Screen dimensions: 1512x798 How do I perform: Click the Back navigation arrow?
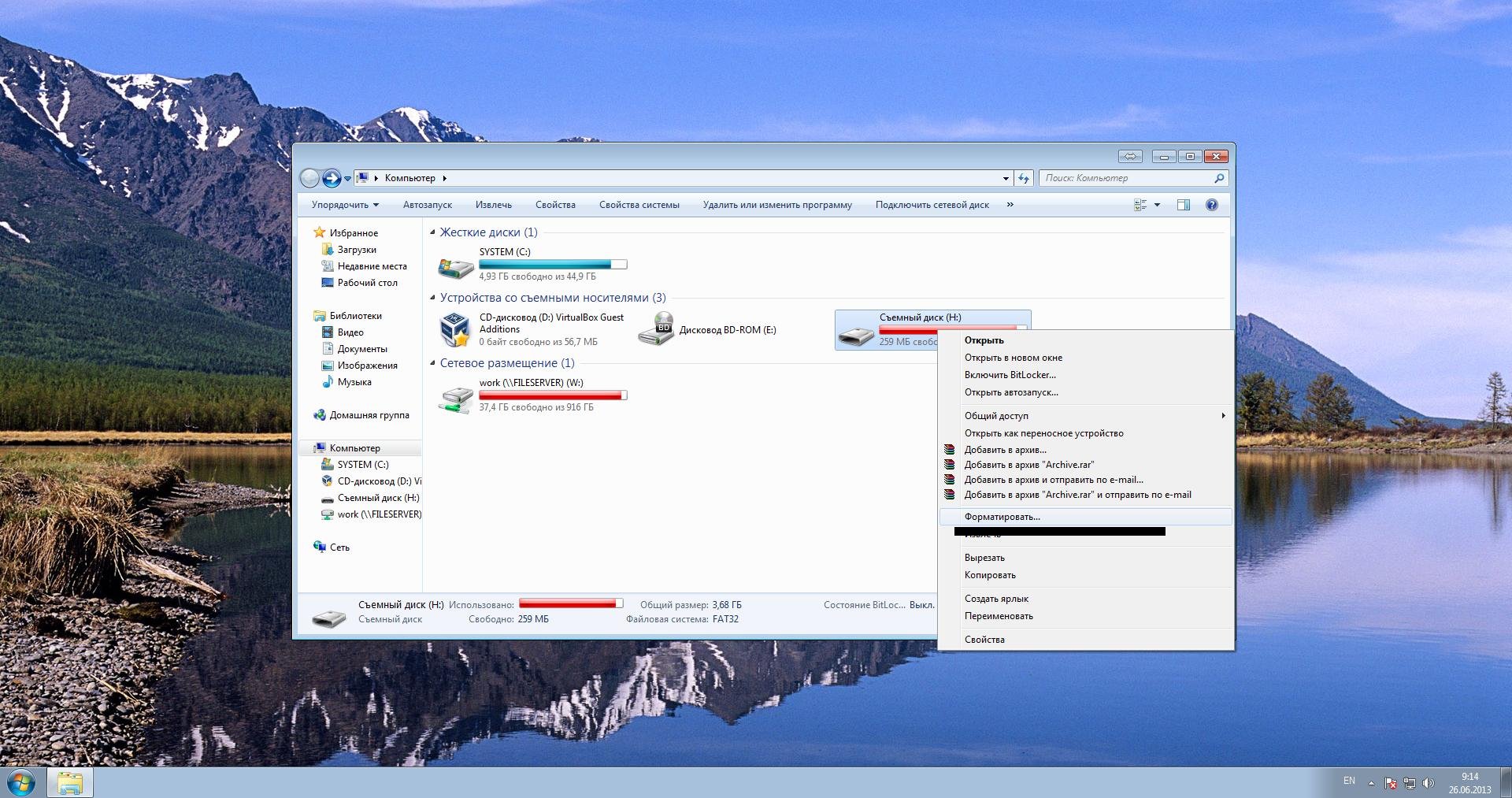(x=309, y=179)
